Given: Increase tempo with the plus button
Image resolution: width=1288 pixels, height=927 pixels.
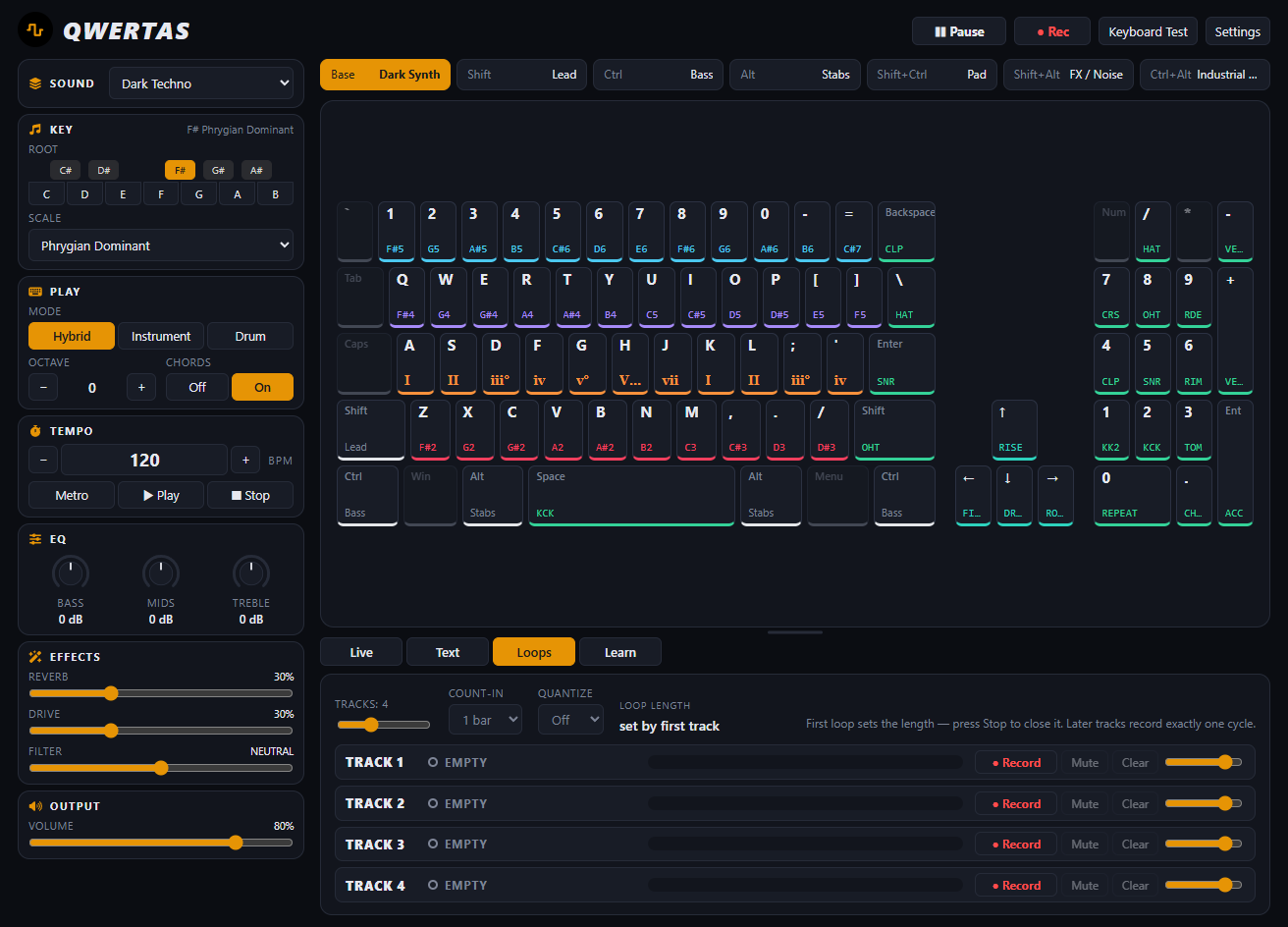Looking at the screenshot, I should pos(245,460).
